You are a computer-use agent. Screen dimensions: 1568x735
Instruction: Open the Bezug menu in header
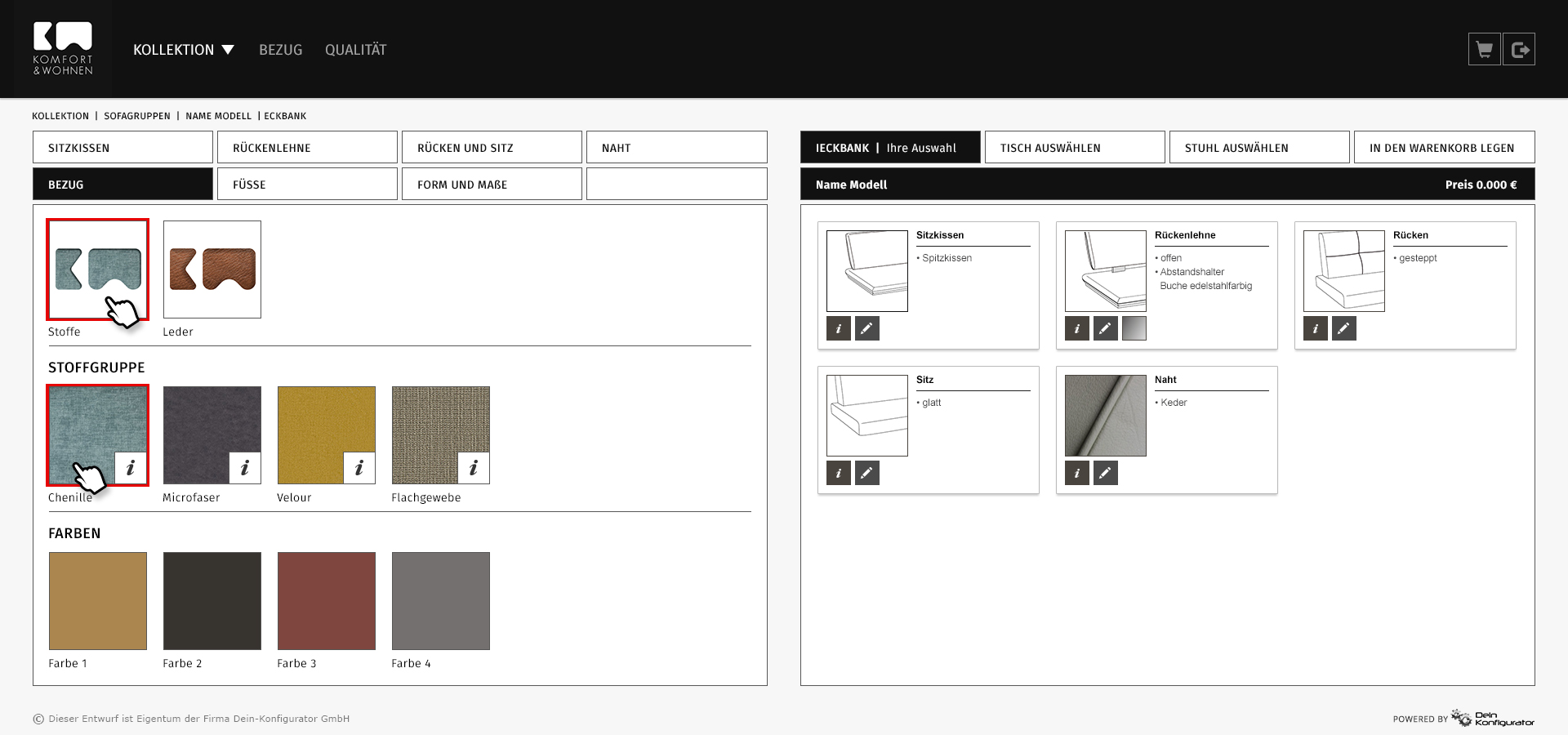click(280, 50)
